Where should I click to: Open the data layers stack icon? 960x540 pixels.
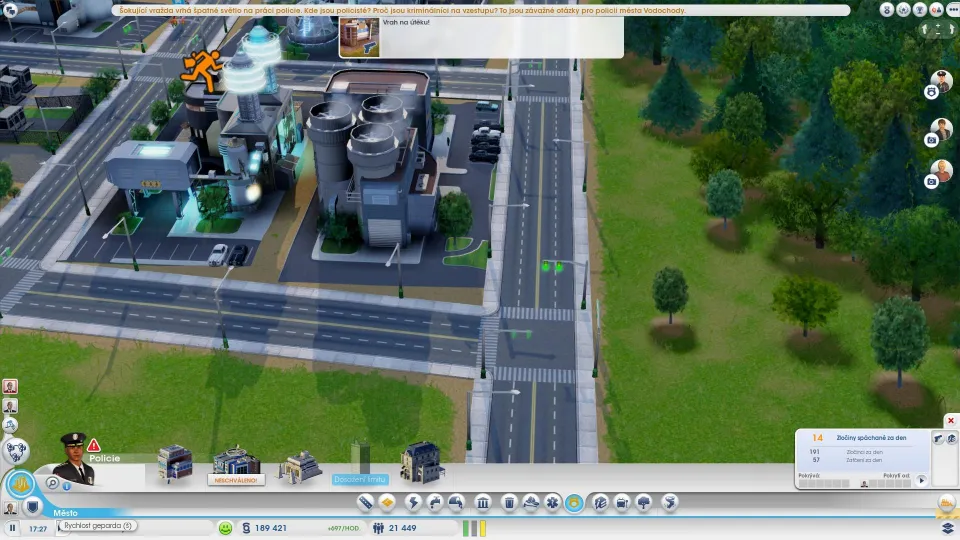pyautogui.click(x=947, y=527)
